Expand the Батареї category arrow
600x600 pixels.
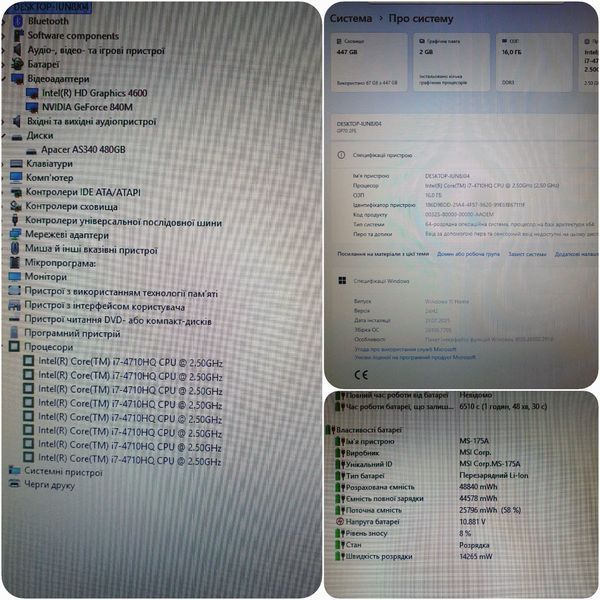tap(3, 65)
